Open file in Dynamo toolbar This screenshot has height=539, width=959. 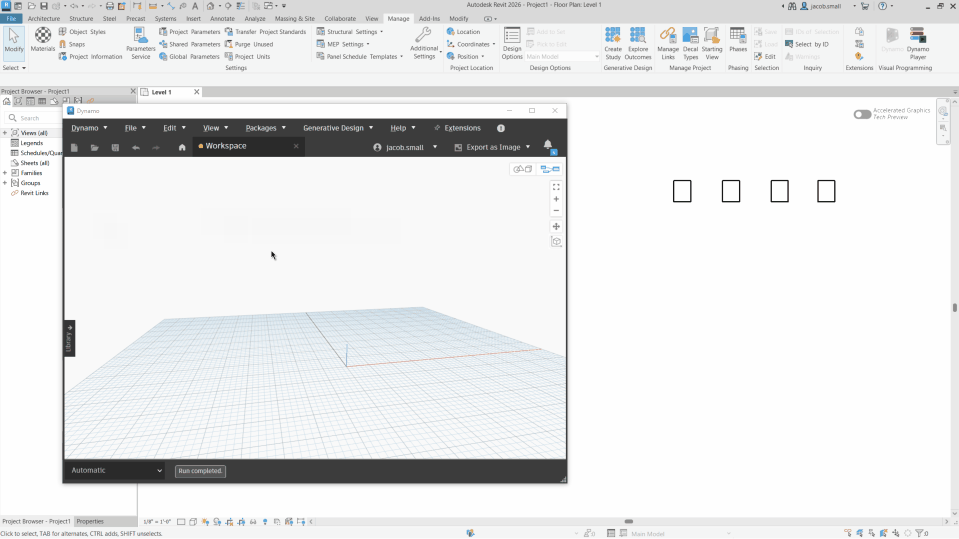(94, 147)
